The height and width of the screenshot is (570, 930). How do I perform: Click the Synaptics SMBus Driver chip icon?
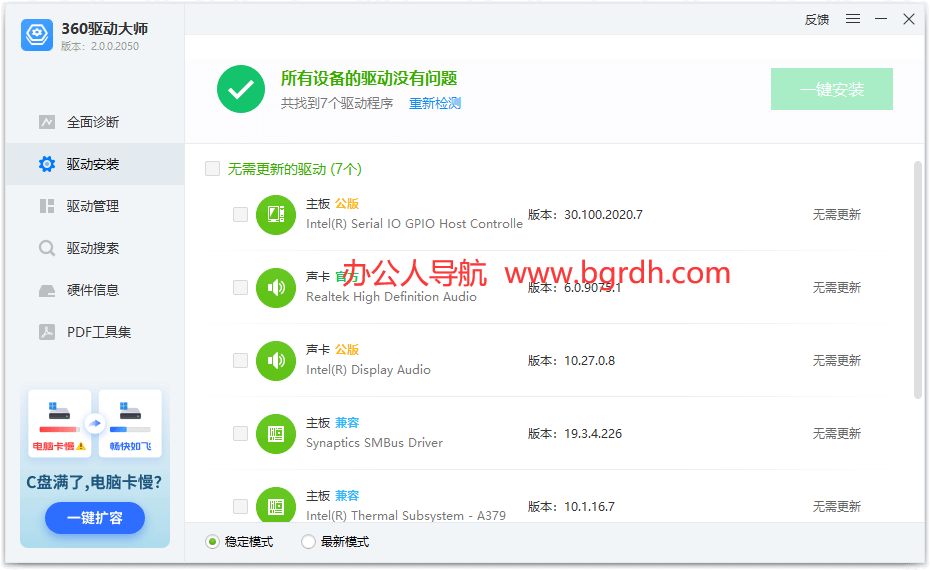pos(276,433)
